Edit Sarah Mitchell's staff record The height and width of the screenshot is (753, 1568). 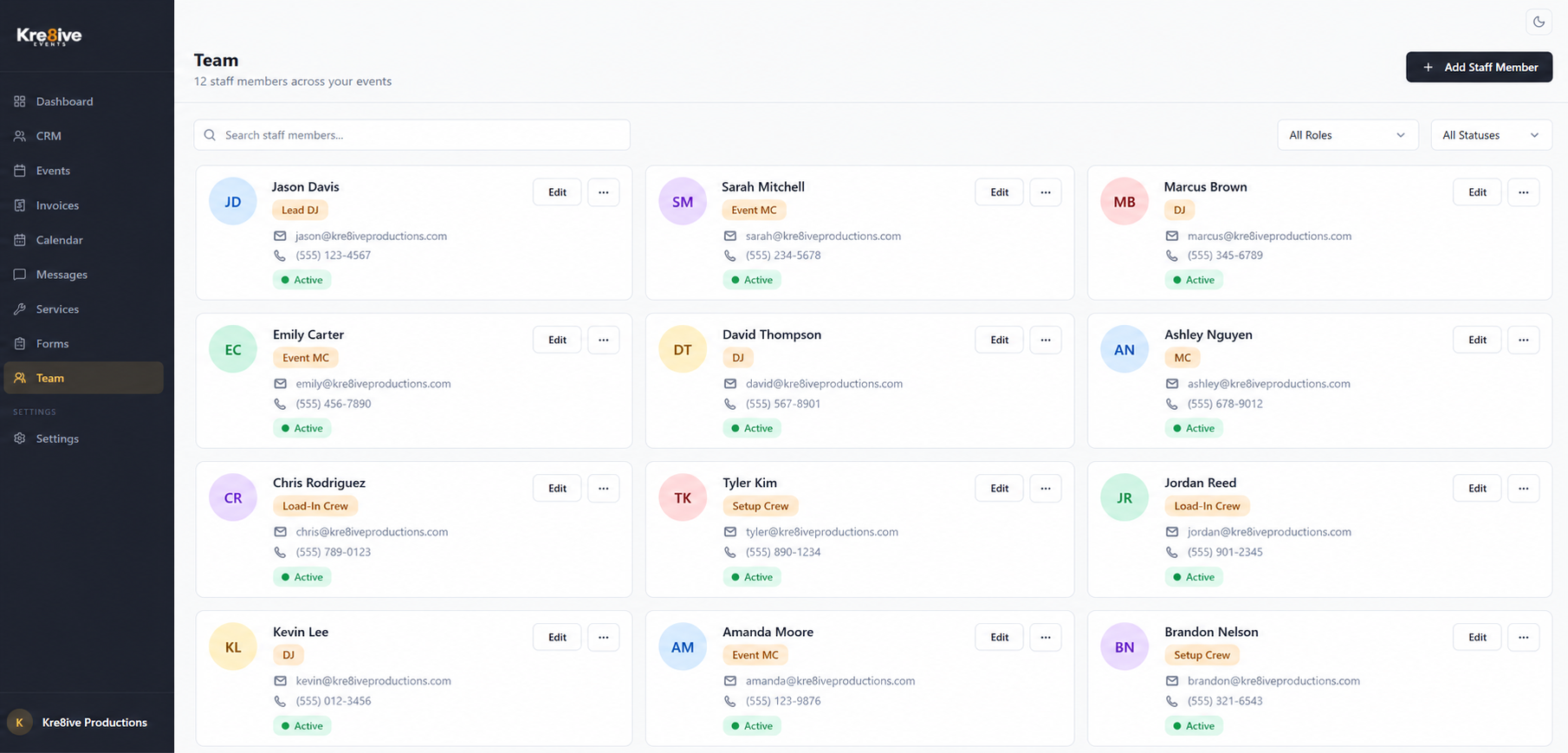[999, 192]
